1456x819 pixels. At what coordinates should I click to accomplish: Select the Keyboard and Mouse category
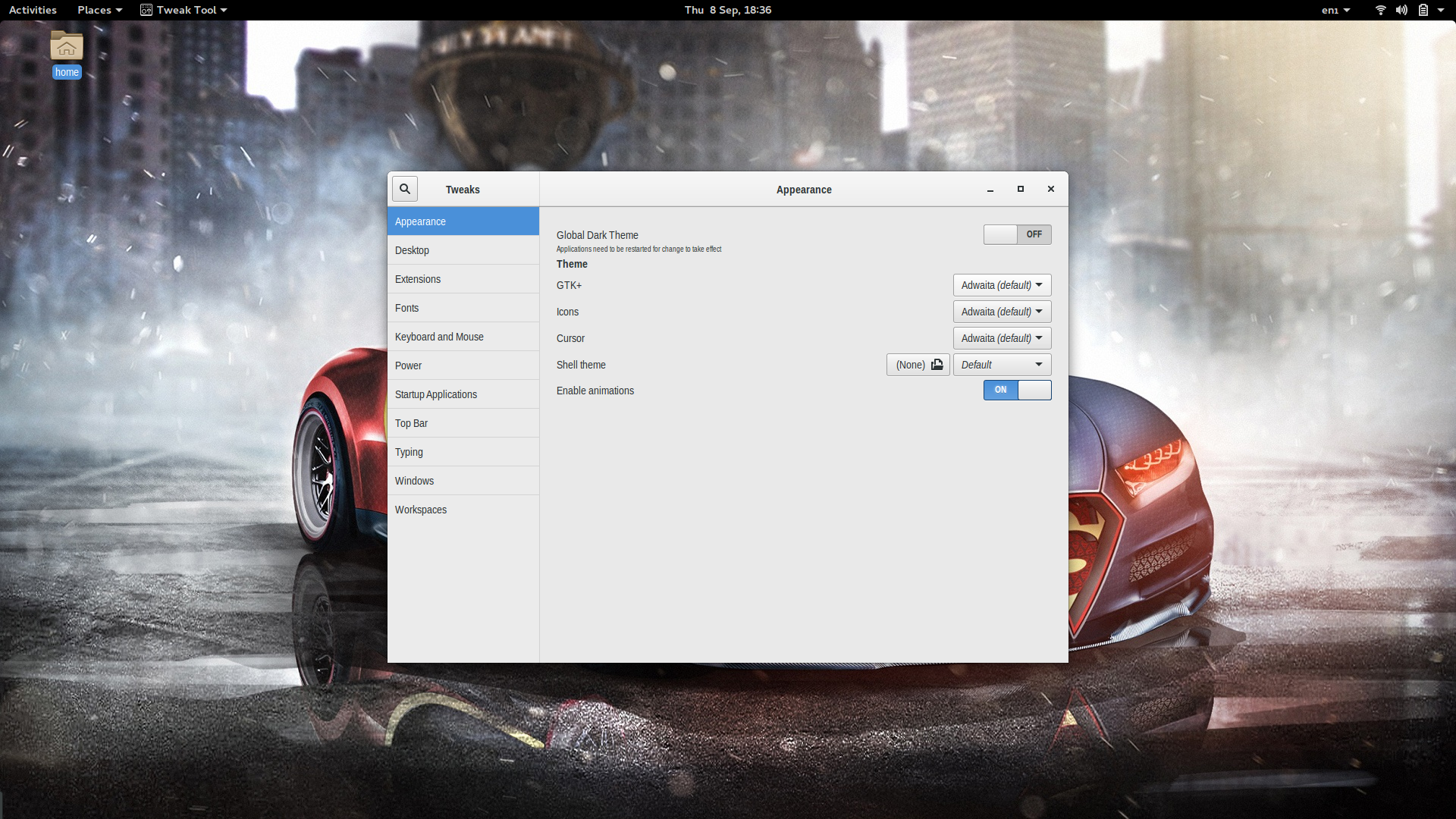tap(463, 337)
